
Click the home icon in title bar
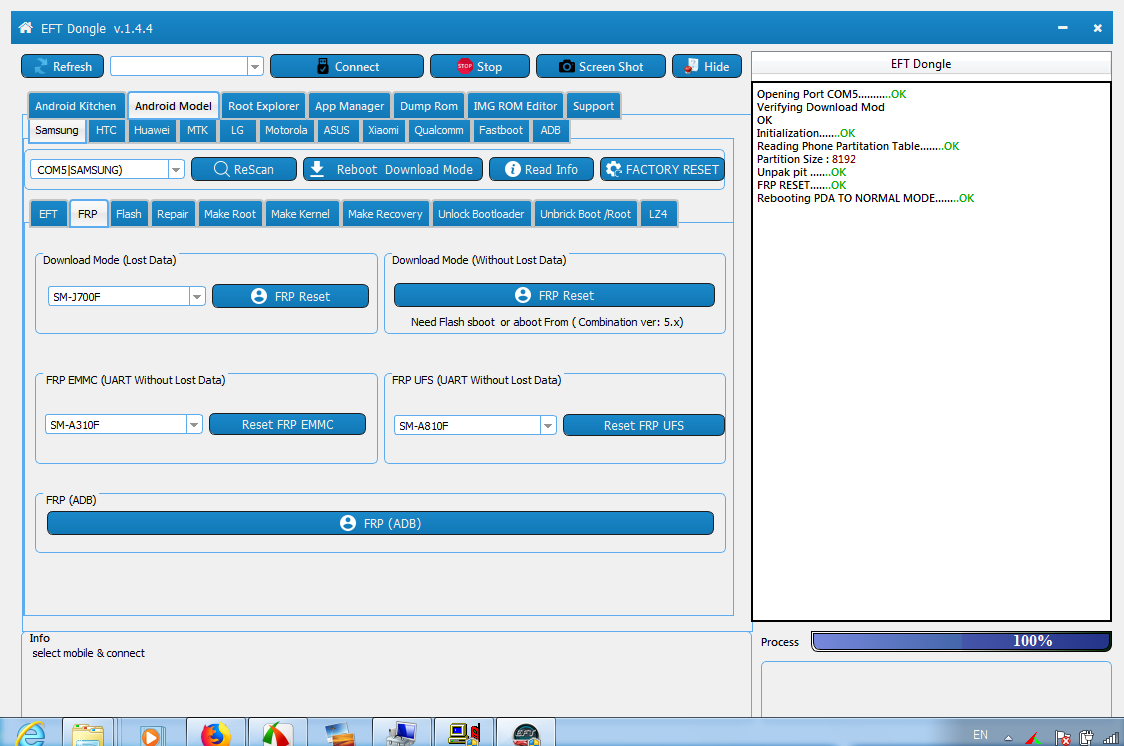tap(26, 28)
